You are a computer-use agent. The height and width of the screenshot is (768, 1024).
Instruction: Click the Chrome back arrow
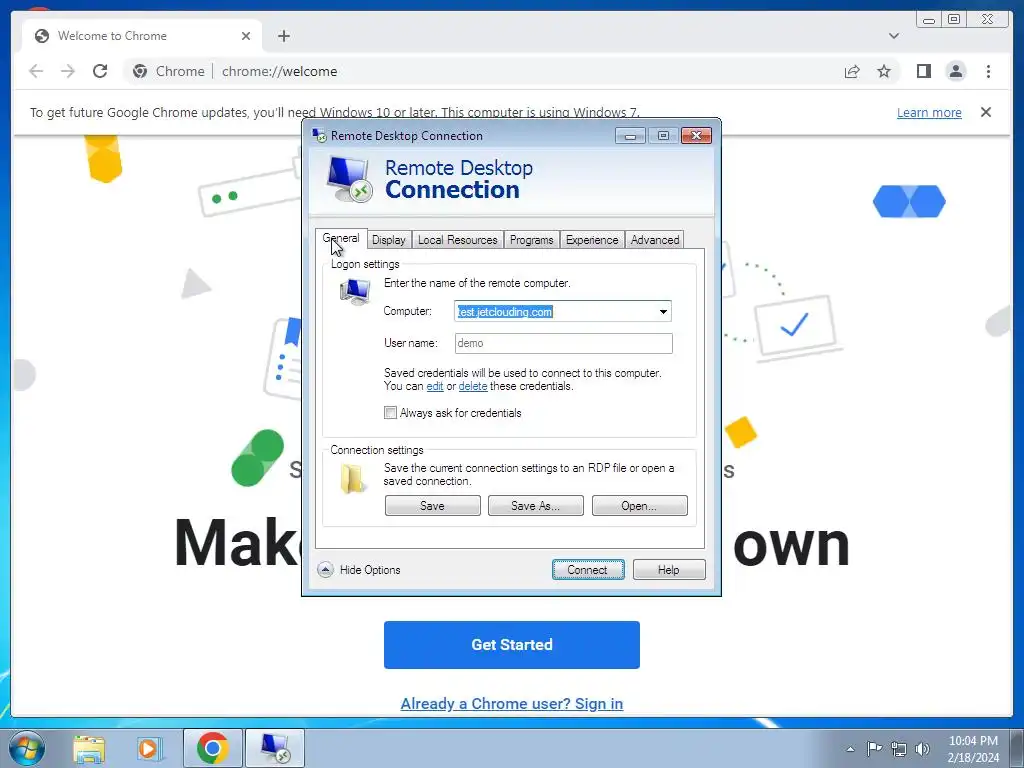click(x=36, y=71)
